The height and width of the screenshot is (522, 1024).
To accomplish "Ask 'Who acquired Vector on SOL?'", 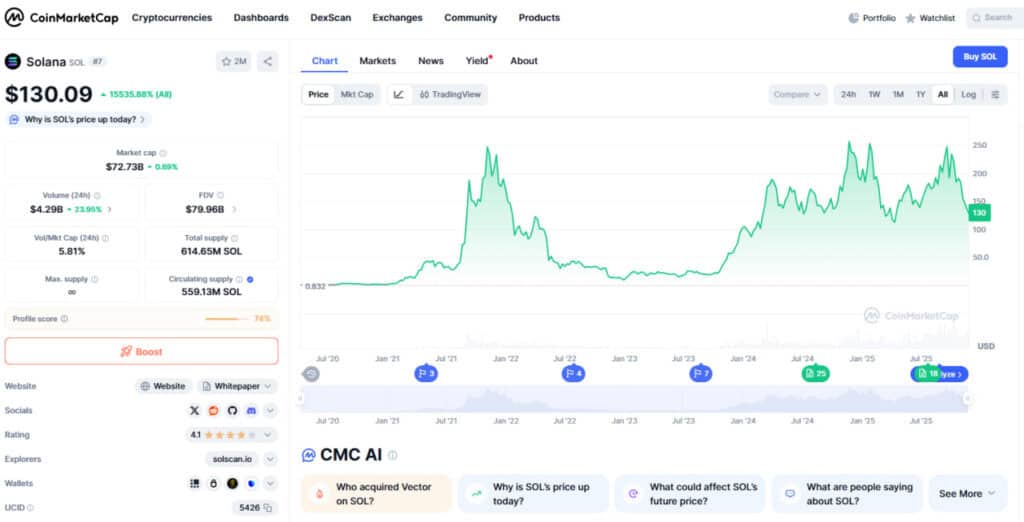I will coord(376,494).
